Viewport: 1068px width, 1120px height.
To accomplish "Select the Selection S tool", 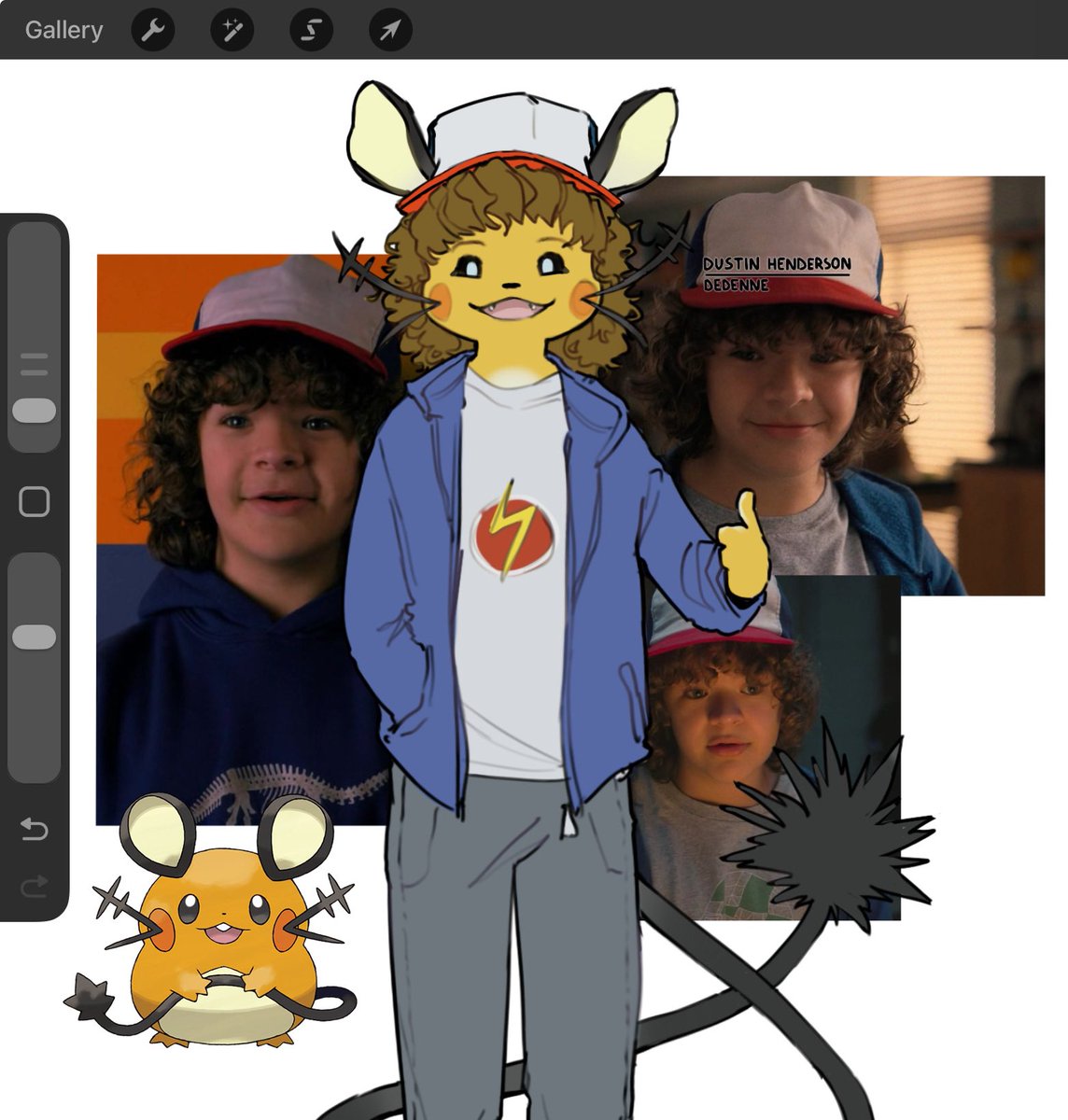I will tap(311, 30).
